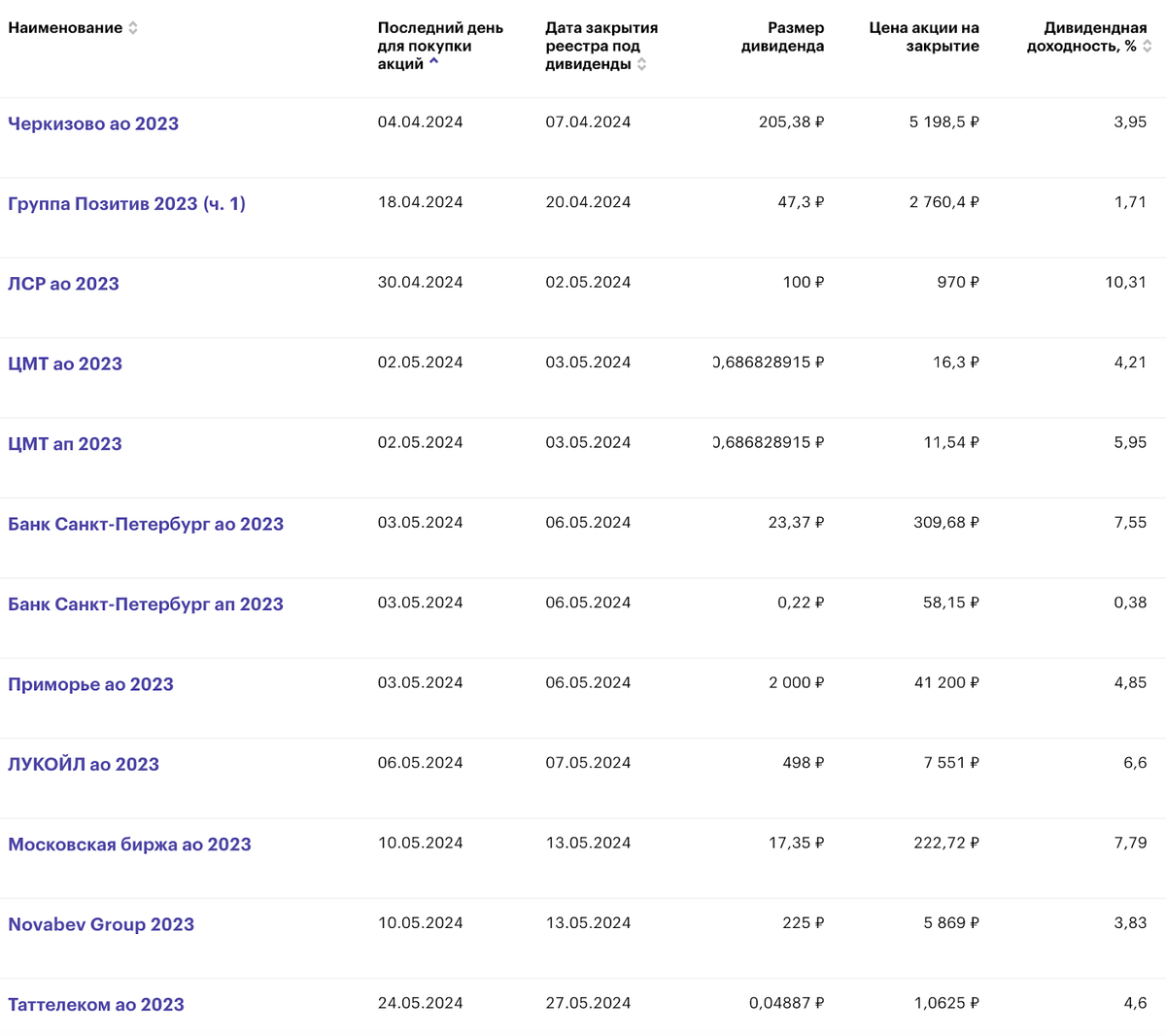This screenshot has width=1166, height=1036.
Task: Select ЛУКОЙЛ purchase date 06.05.2024
Action: click(x=421, y=763)
